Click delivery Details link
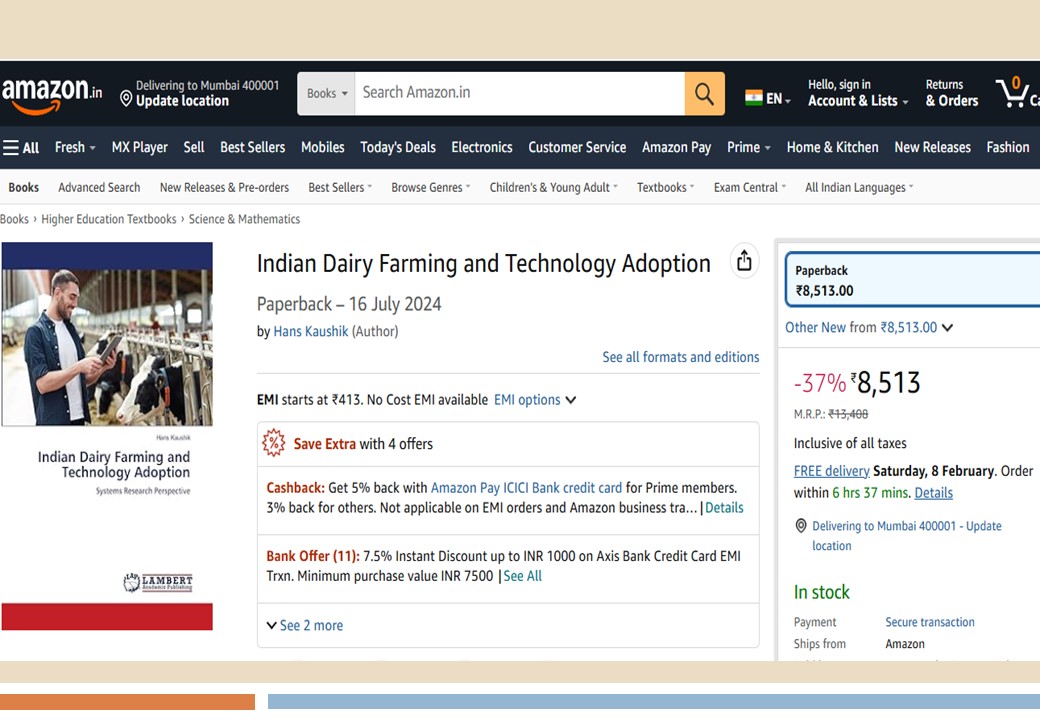 point(934,493)
